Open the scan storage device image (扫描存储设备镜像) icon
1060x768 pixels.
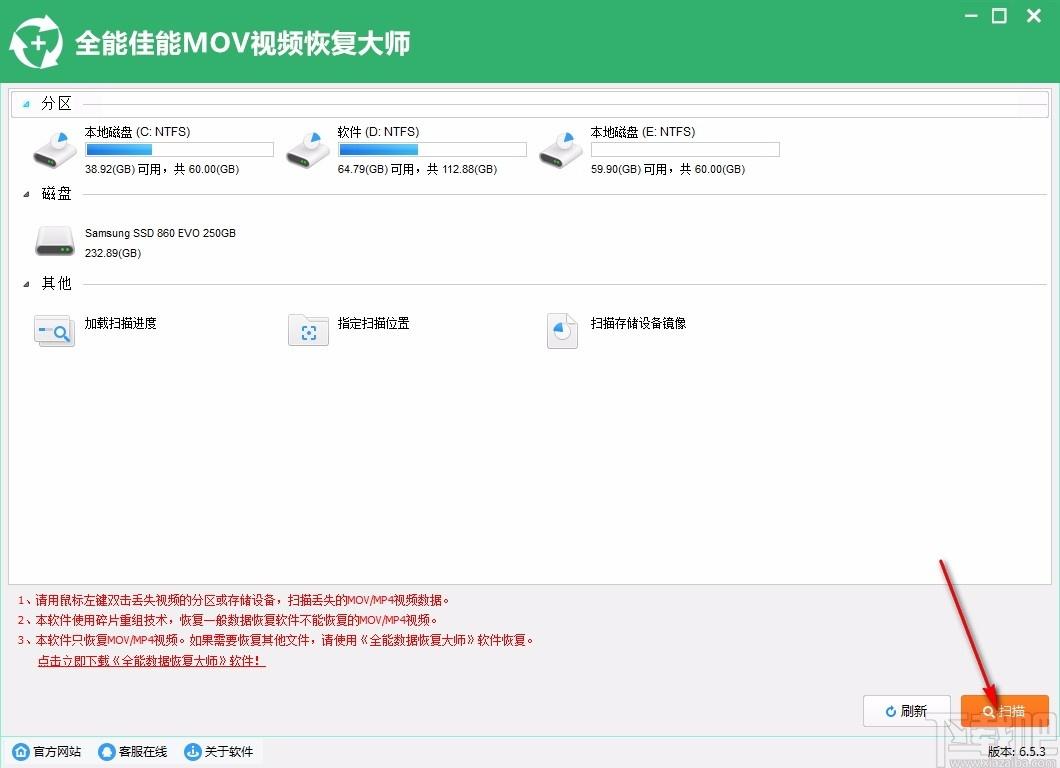point(562,331)
